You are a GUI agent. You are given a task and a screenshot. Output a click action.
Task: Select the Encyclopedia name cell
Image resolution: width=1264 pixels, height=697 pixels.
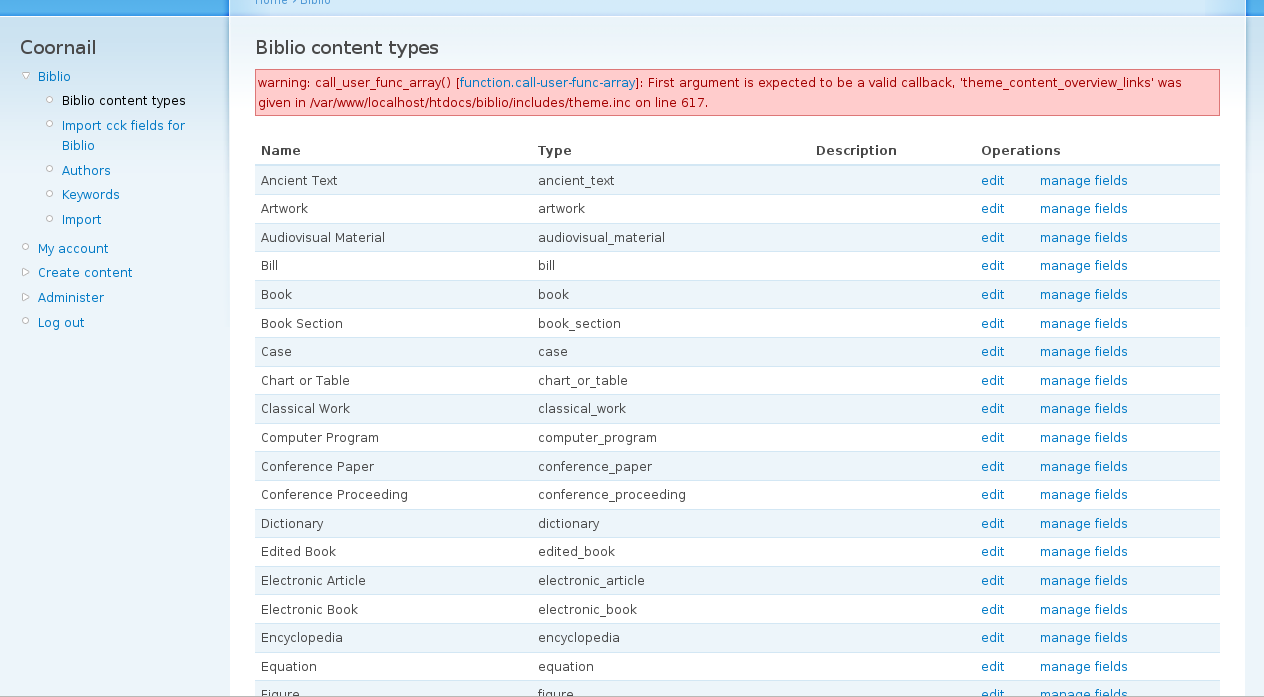[x=301, y=638]
